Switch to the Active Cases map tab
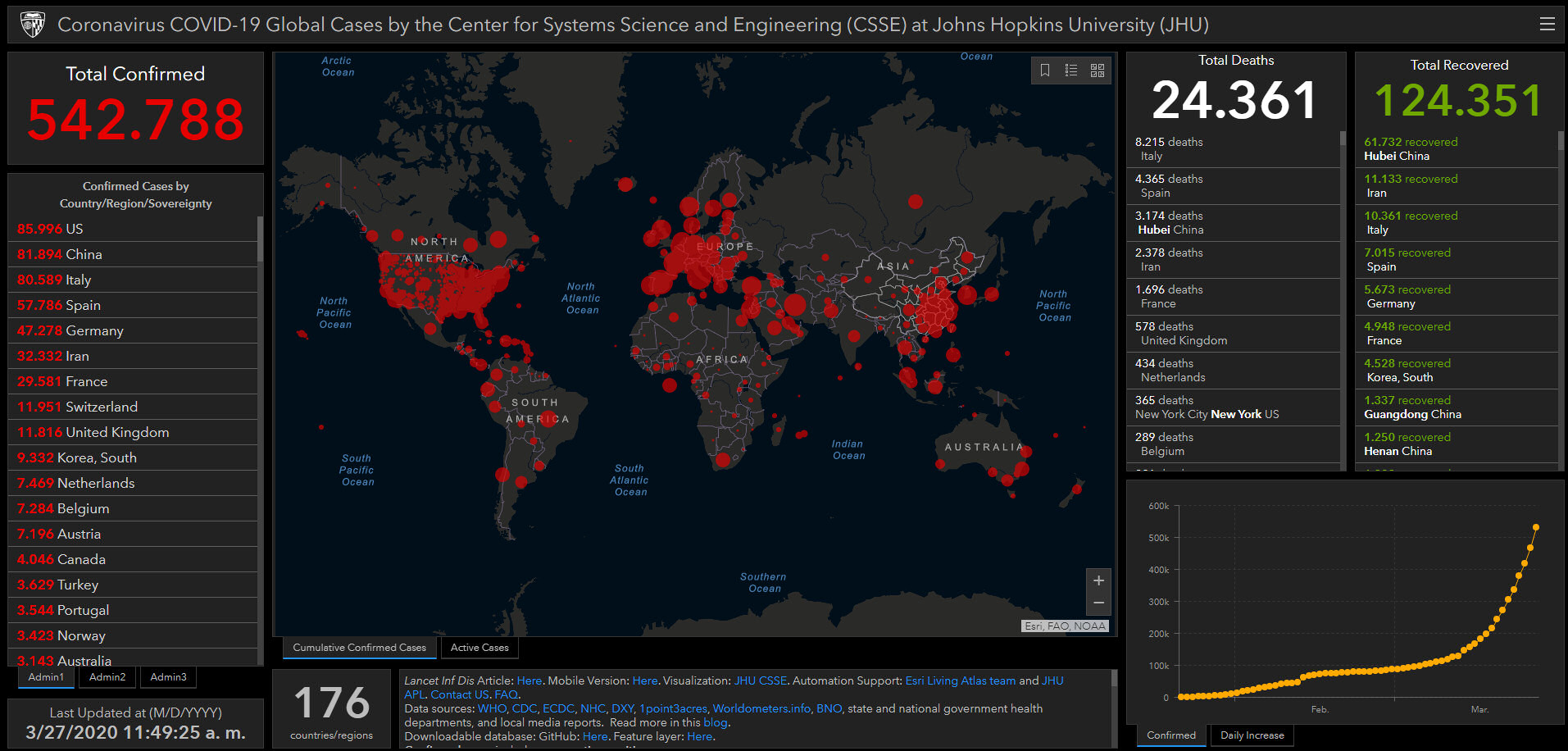Screen dimensions: 1568x751 point(479,648)
